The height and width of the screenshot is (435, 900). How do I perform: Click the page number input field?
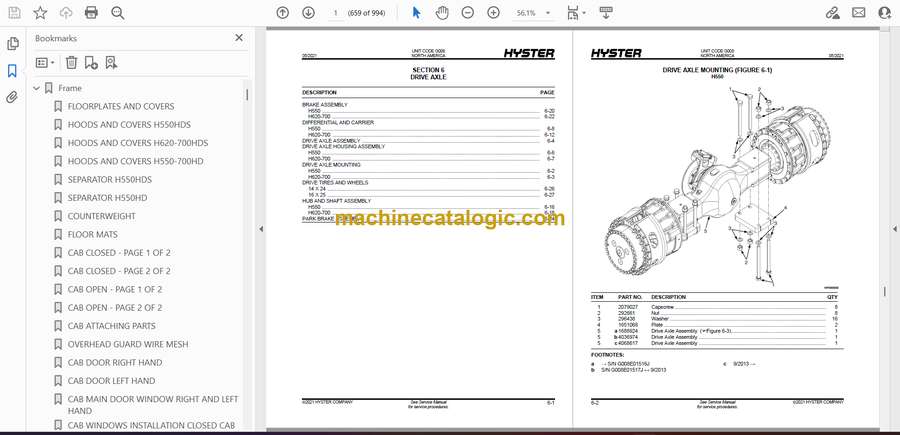[x=335, y=13]
